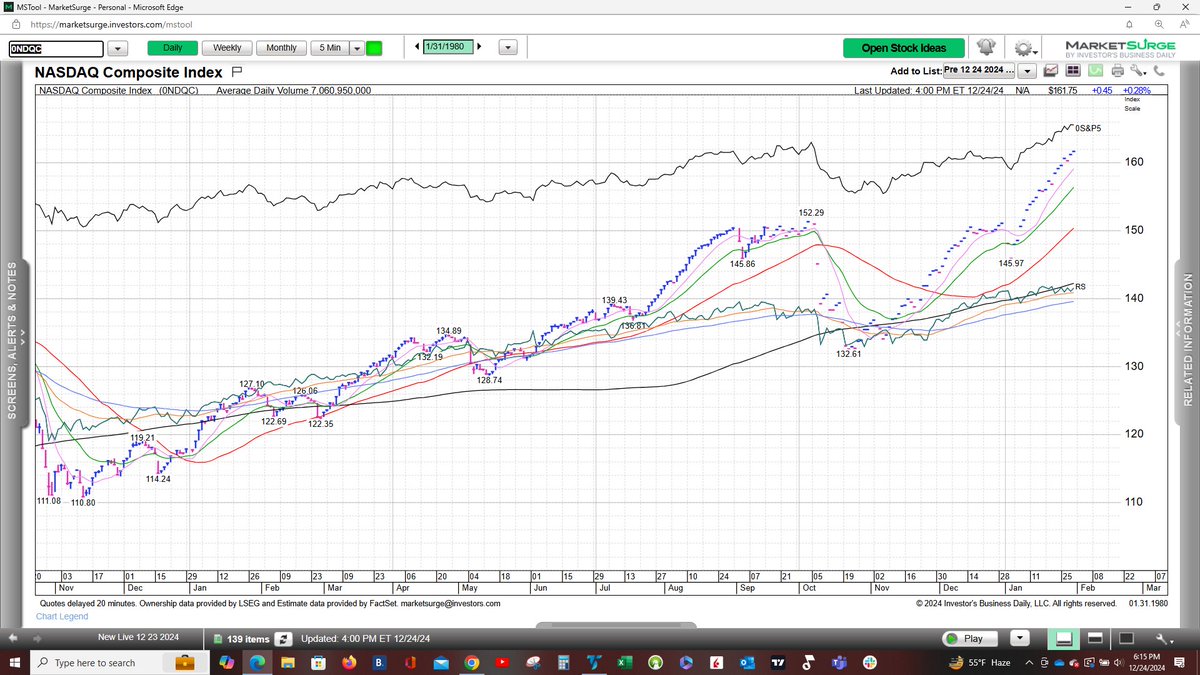Screen dimensions: 1200x675
Task: Click the chart view icon beside Add to List
Action: coord(1051,71)
